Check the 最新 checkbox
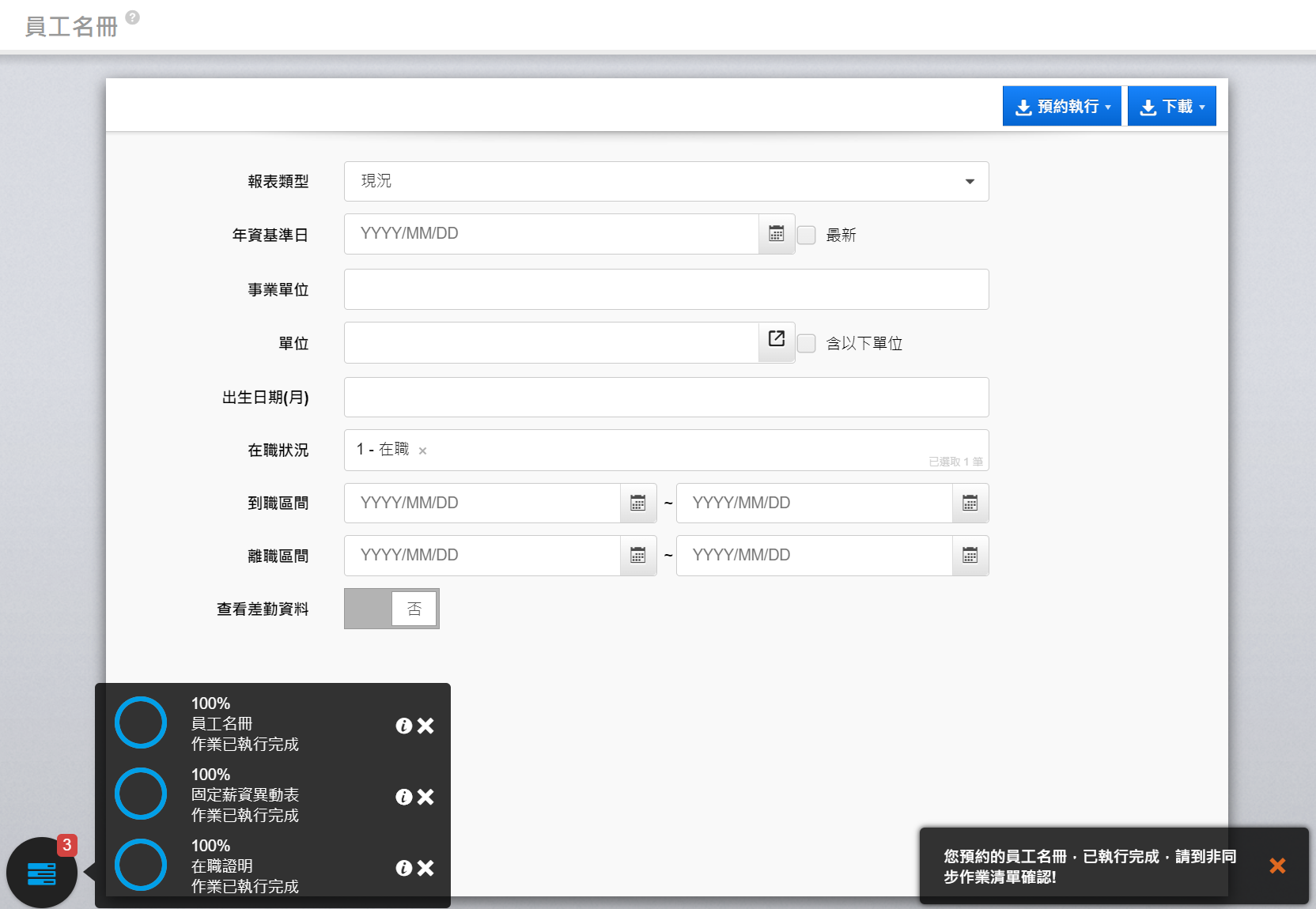This screenshot has height=909, width=1316. pyautogui.click(x=806, y=236)
